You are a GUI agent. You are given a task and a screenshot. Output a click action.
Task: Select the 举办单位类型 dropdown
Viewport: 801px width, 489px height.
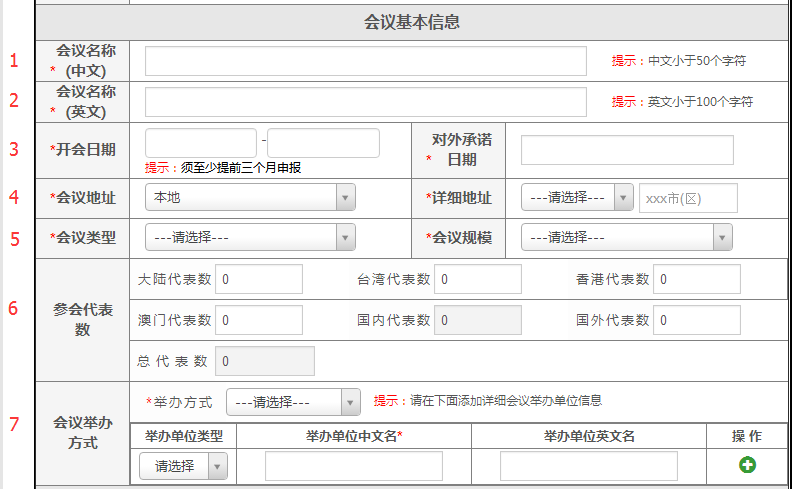pyautogui.click(x=184, y=466)
